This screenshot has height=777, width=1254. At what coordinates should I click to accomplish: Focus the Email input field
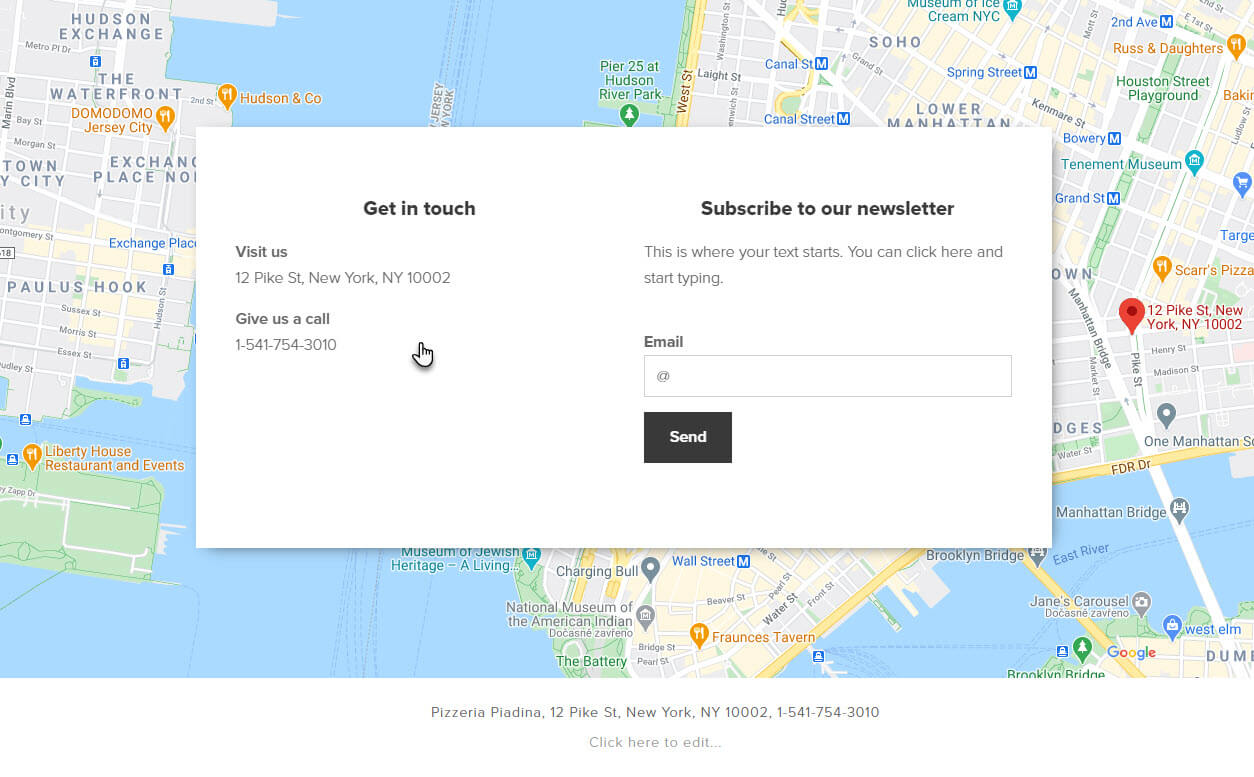coord(827,376)
